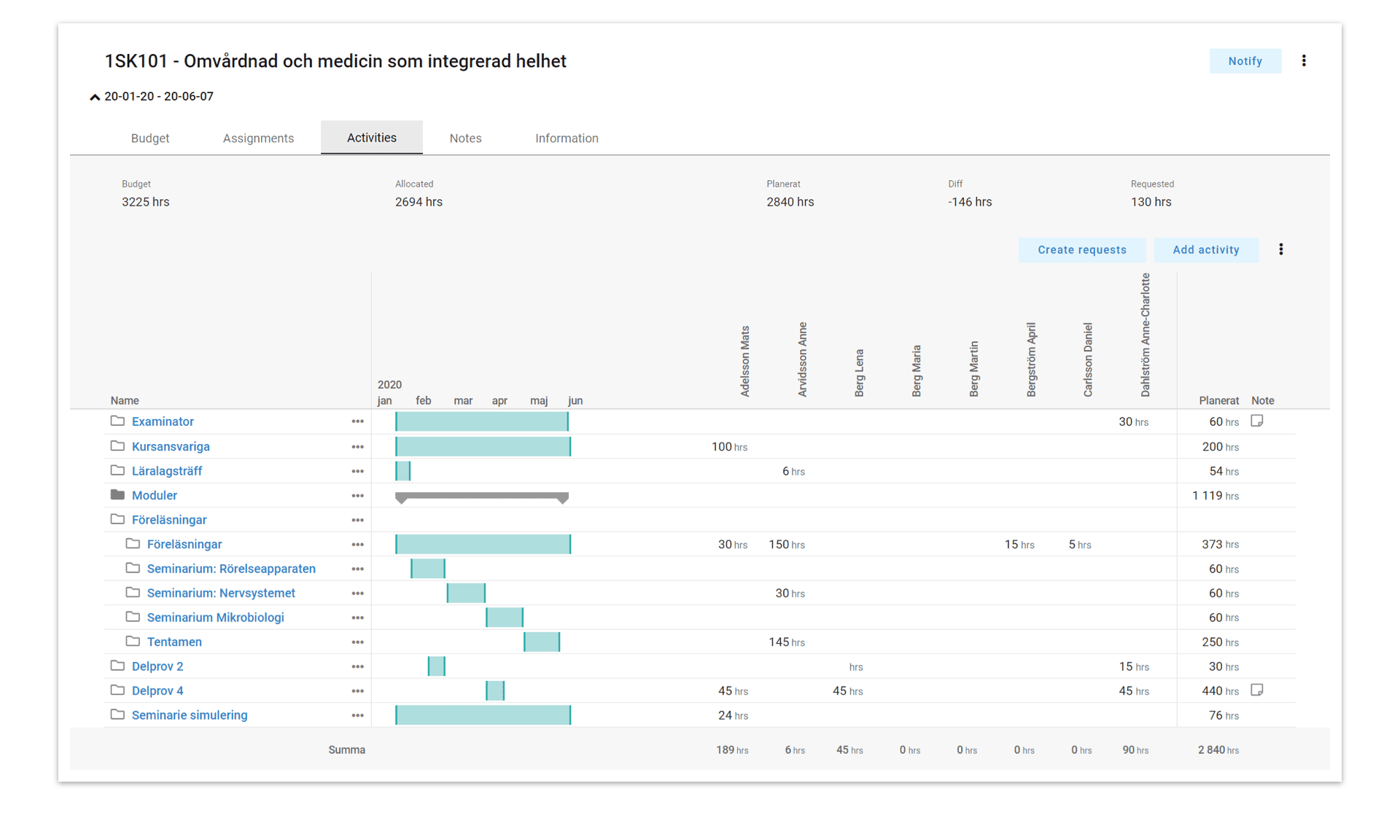This screenshot has width=1400, height=840.
Task: Switch to the Notes tab
Action: click(465, 138)
